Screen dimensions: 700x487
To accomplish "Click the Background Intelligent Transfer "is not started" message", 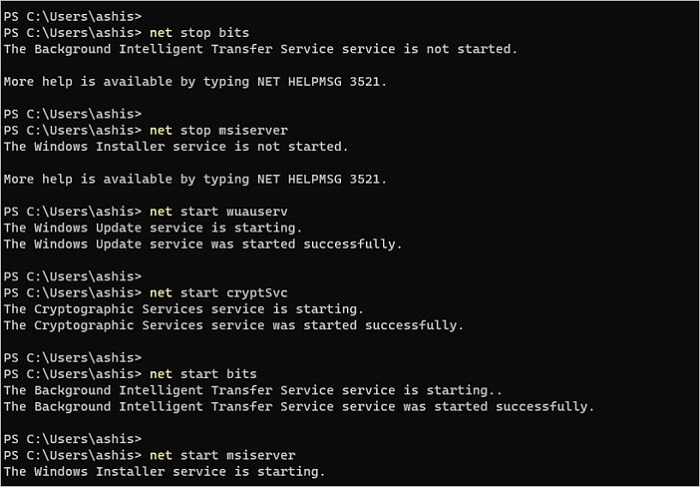I will pyautogui.click(x=261, y=49).
